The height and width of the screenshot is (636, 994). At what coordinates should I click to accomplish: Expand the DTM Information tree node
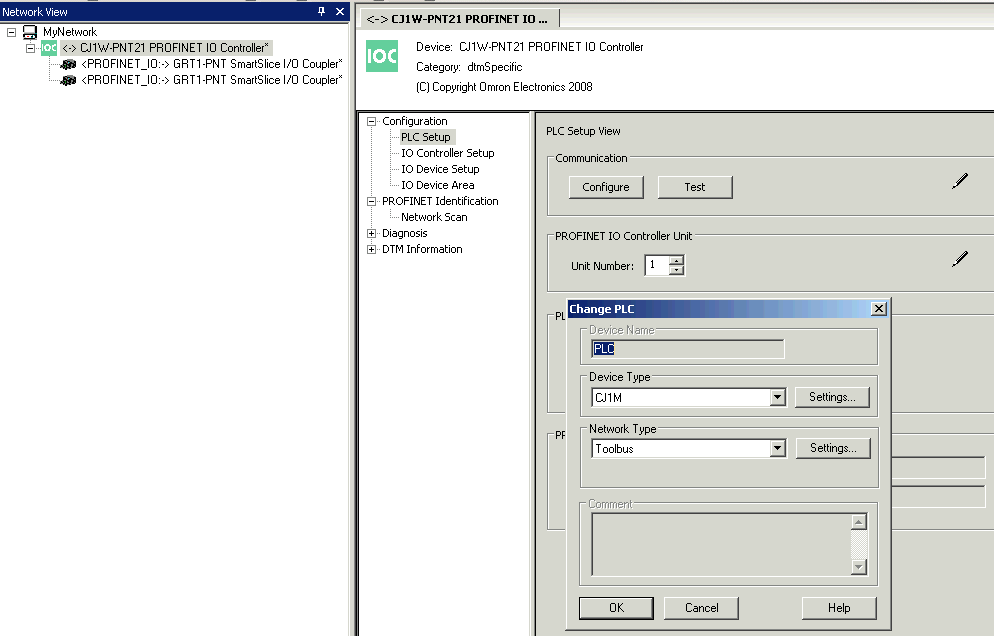tap(371, 249)
